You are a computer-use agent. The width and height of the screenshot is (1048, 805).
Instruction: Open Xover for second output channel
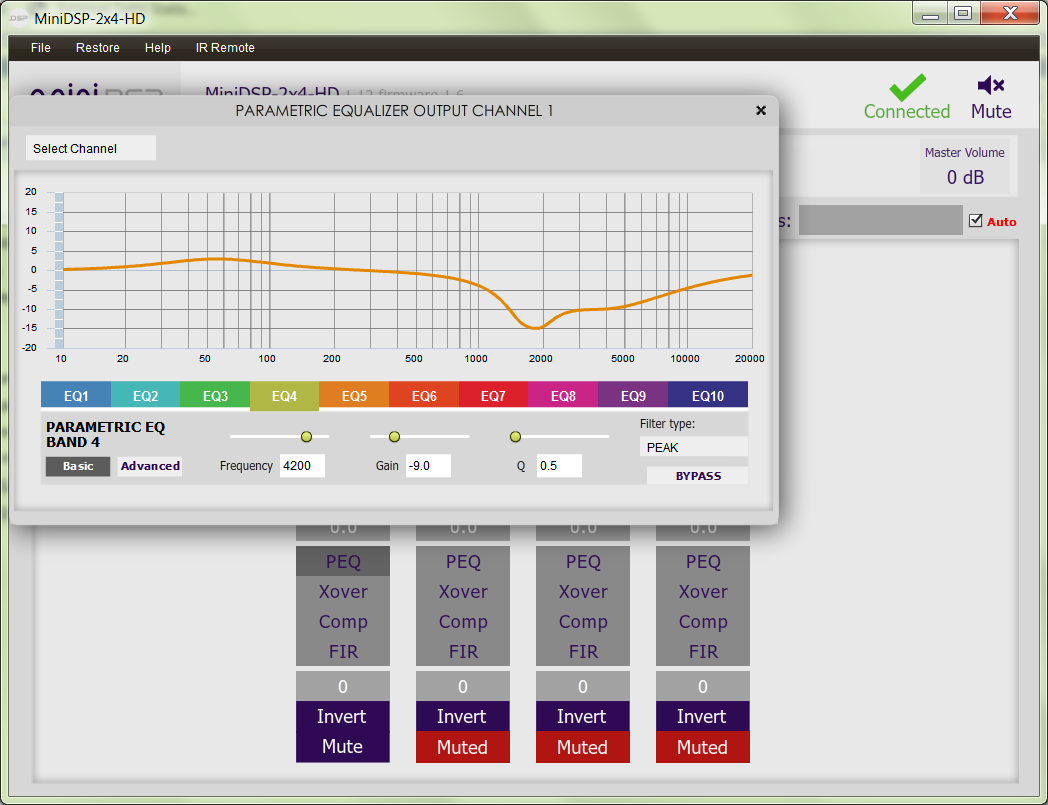click(463, 592)
